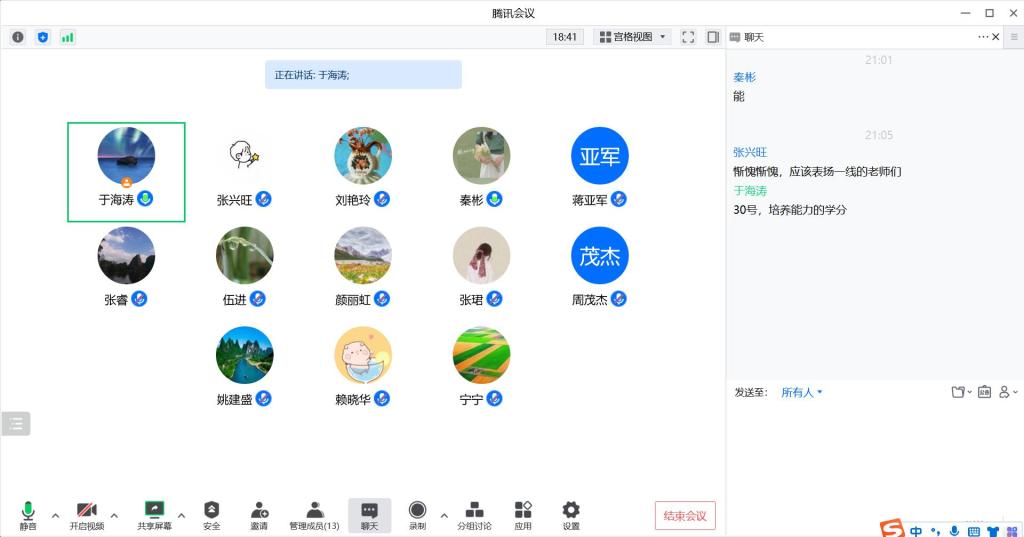Expand the 宫格视图 view dropdown

(632, 37)
